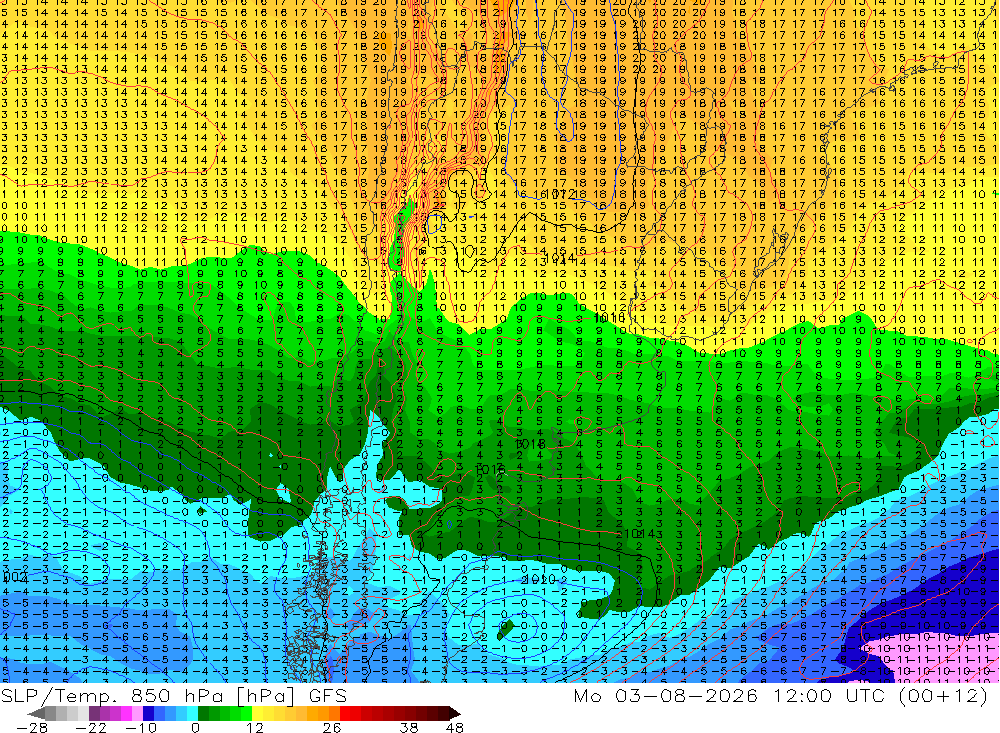Screen dimensions: 1000x733
Task: Click the "12" label under the color bar
Action: (x=255, y=727)
